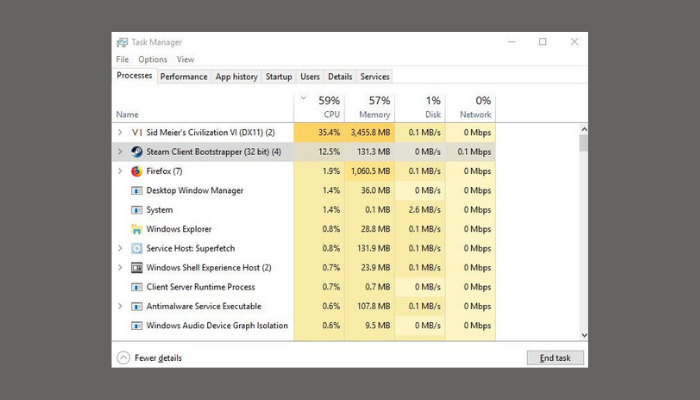
Task: Click the End task button
Action: 555,358
